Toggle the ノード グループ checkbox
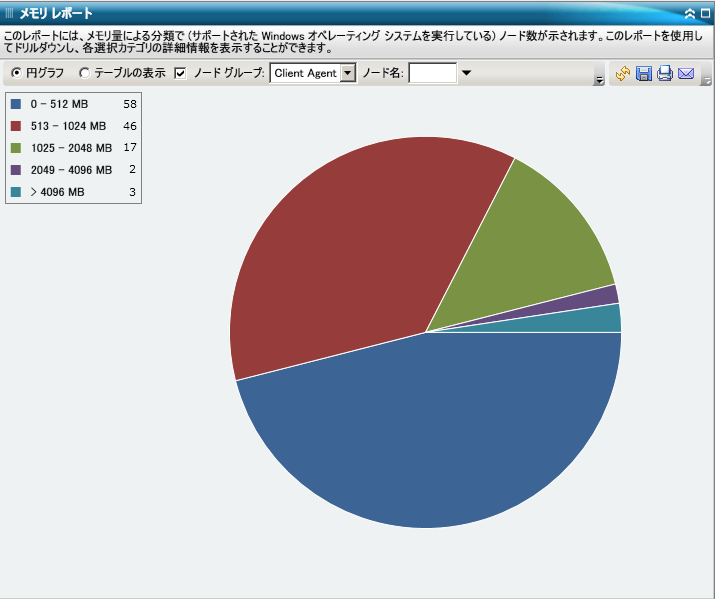 [x=180, y=73]
